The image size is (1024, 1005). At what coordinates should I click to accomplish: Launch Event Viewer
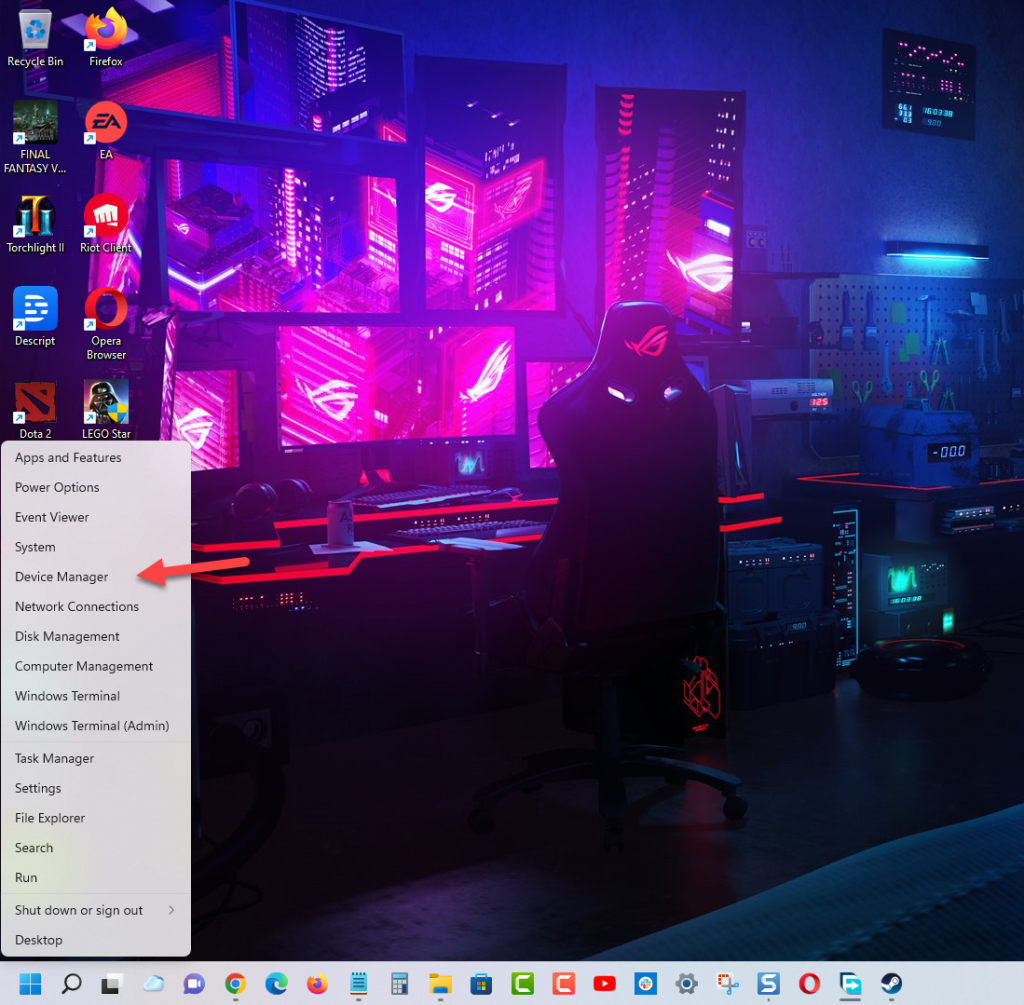[x=52, y=517]
